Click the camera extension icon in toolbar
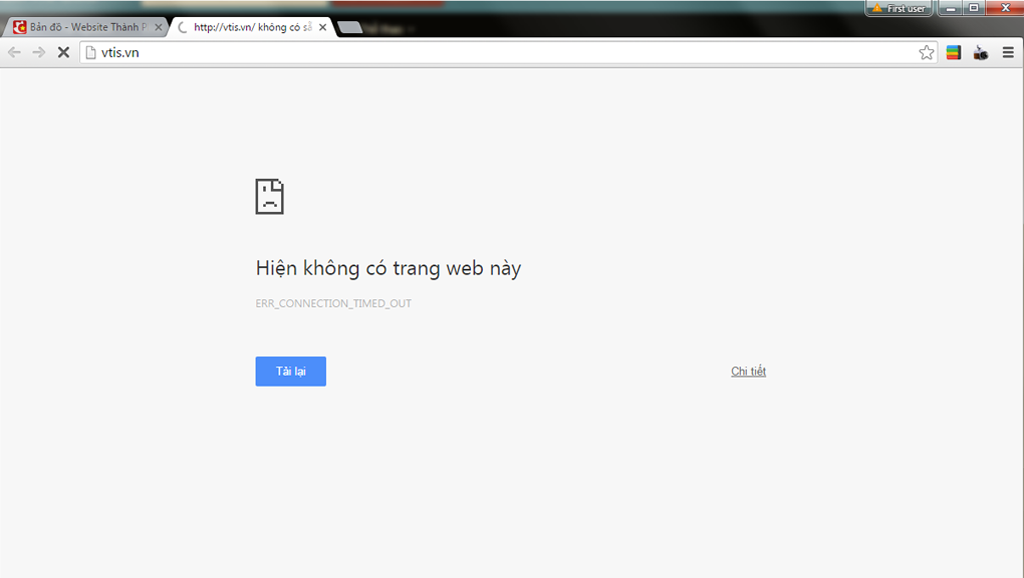The width and height of the screenshot is (1024, 578). pyautogui.click(x=980, y=52)
